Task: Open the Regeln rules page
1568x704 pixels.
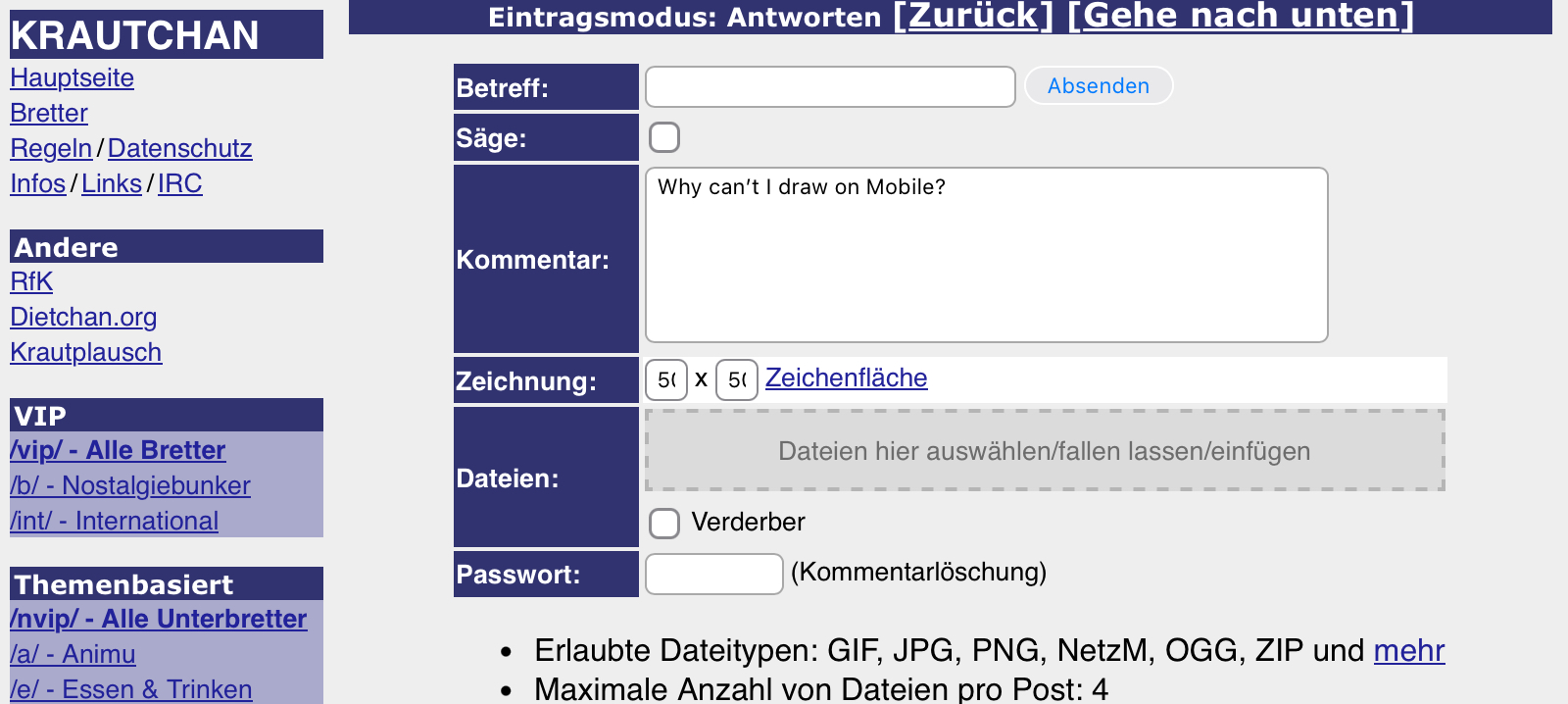Action: point(51,149)
